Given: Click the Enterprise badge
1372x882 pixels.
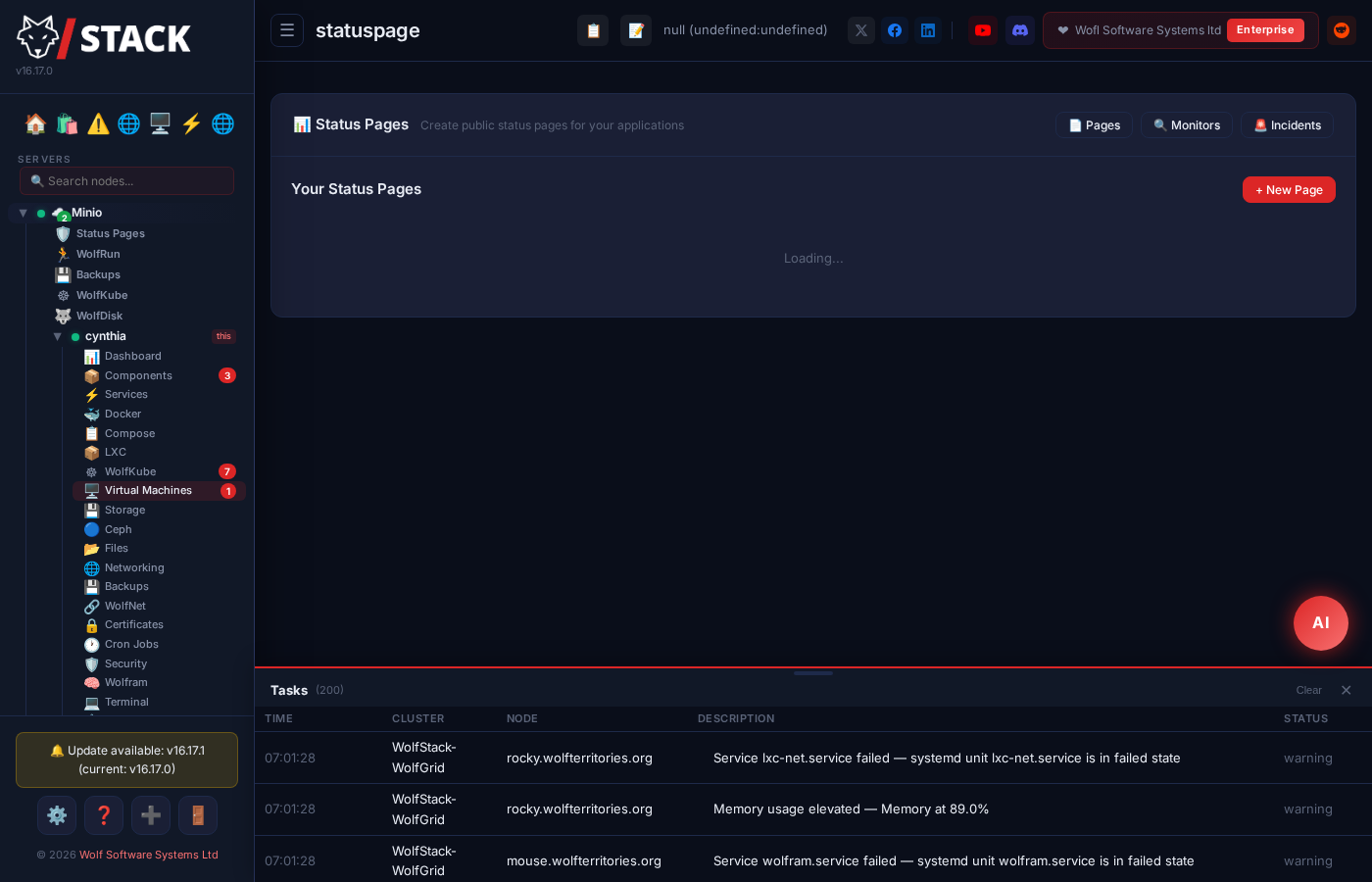Looking at the screenshot, I should [1265, 30].
